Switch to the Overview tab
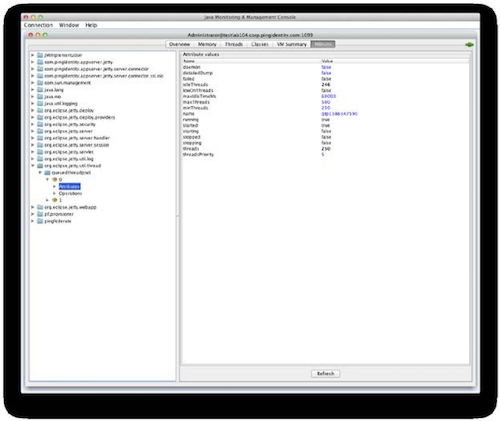The width and height of the screenshot is (500, 421). coord(179,44)
